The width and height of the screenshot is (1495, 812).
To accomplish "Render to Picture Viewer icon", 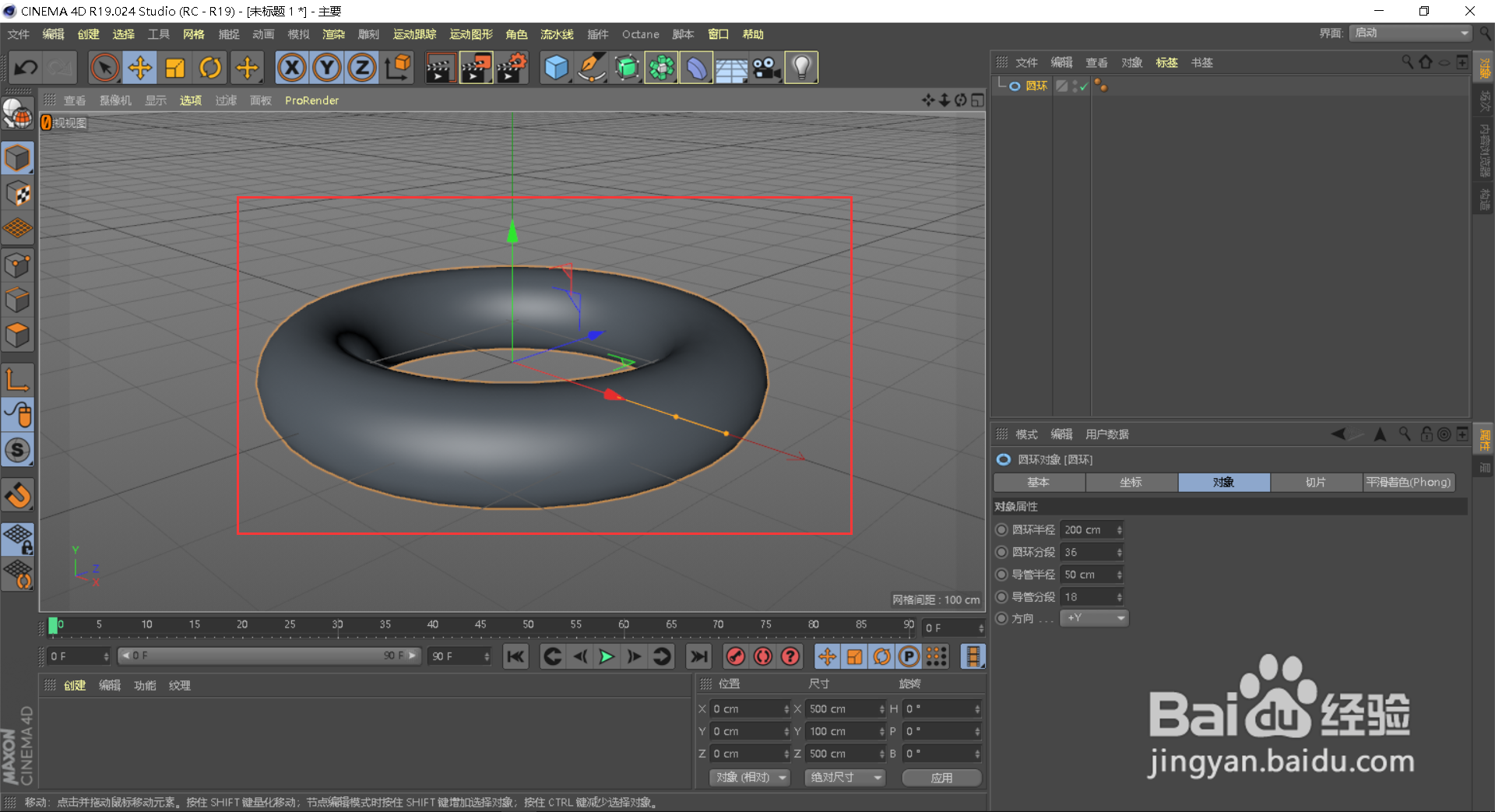I will (x=476, y=68).
